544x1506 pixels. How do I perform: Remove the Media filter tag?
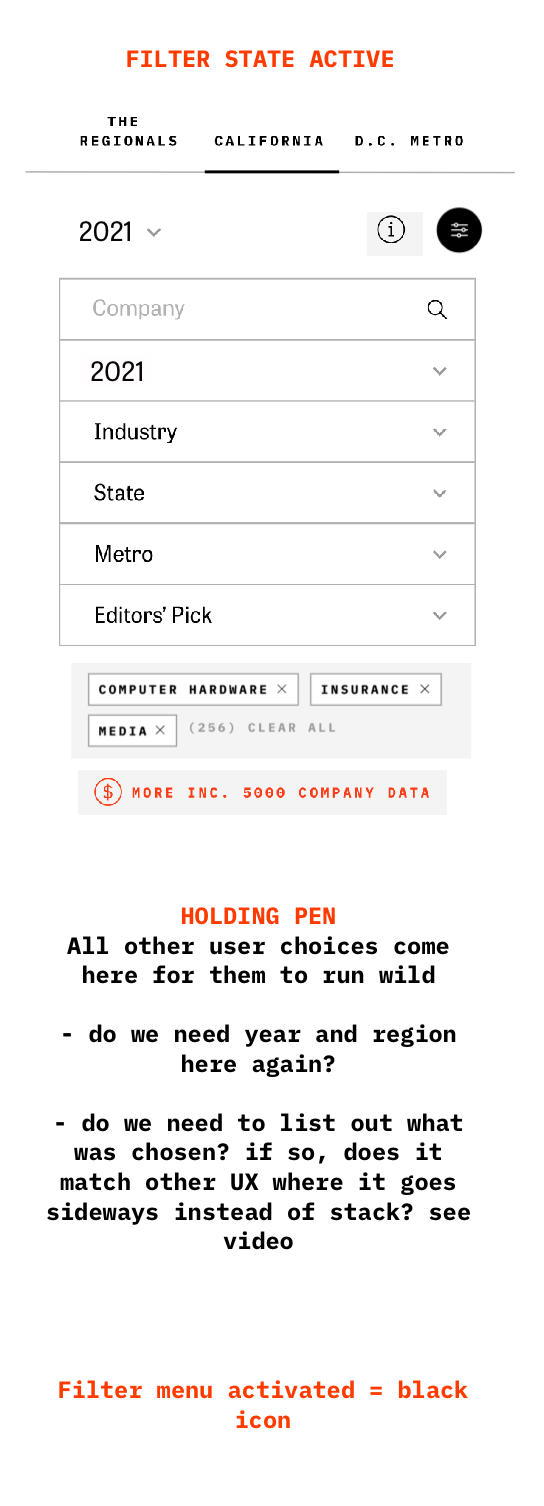tap(161, 730)
